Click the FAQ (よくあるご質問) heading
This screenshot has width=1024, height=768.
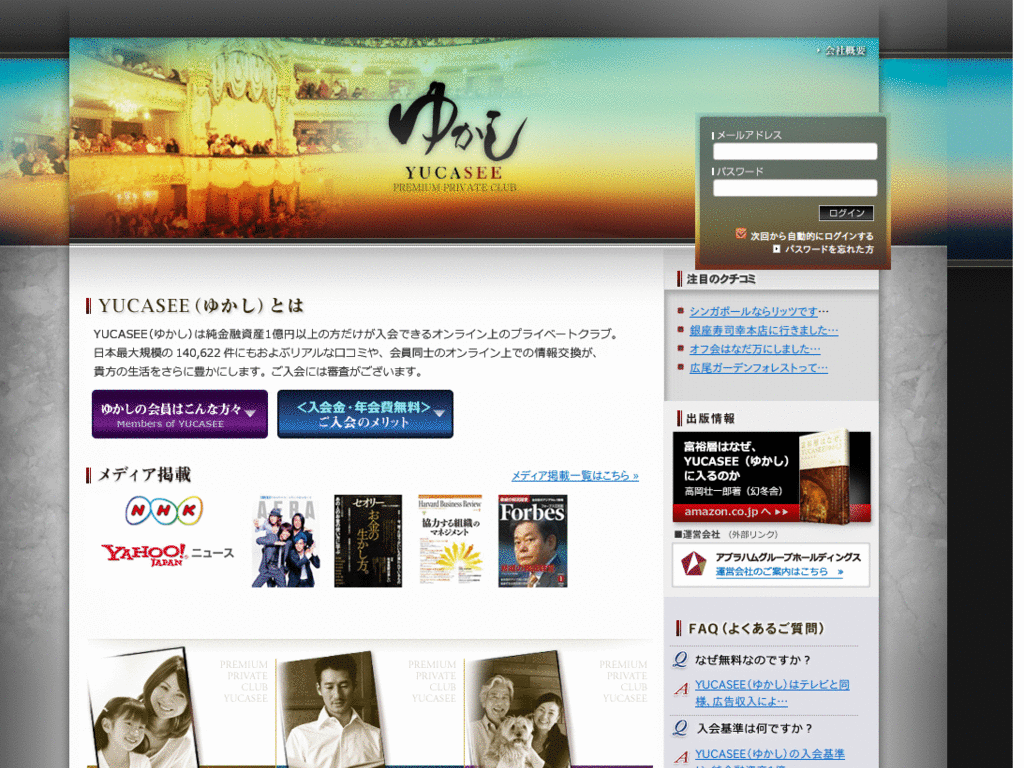756,628
